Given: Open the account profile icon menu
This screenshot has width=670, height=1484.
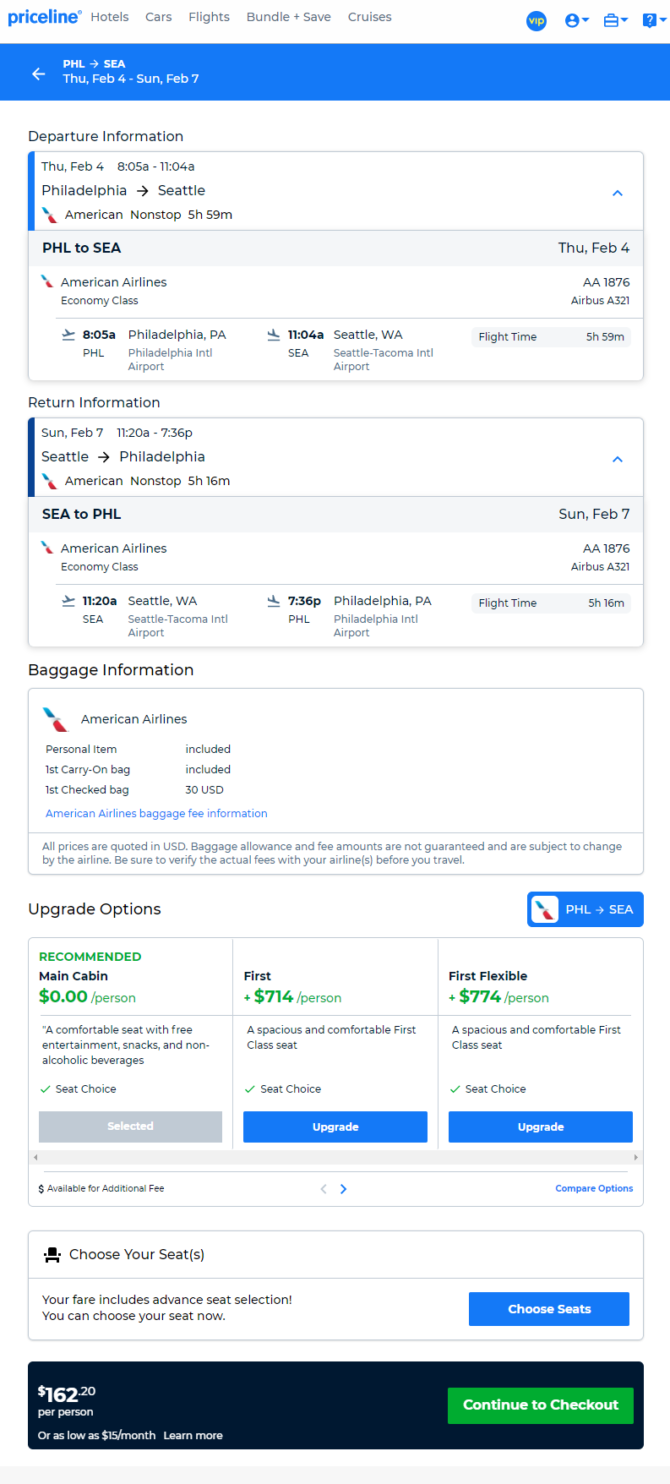Looking at the screenshot, I should 577,20.
